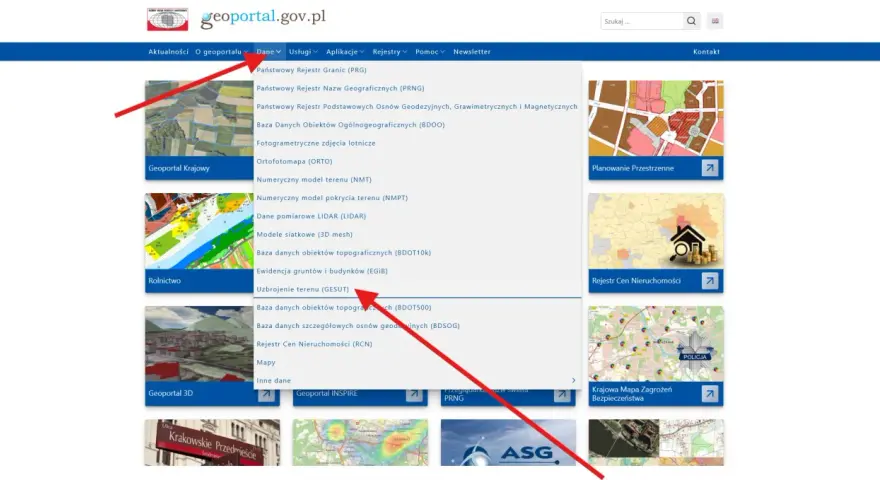
Task: Open PRNG tile arrow icon
Action: point(562,394)
